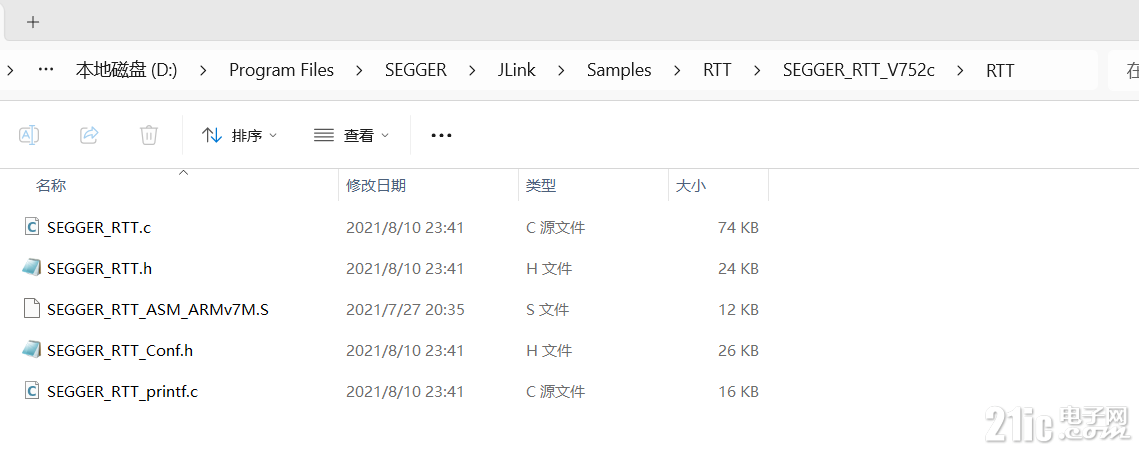This screenshot has height=449, width=1139.
Task: Click the 26 KB size cell
Action: 738,351
